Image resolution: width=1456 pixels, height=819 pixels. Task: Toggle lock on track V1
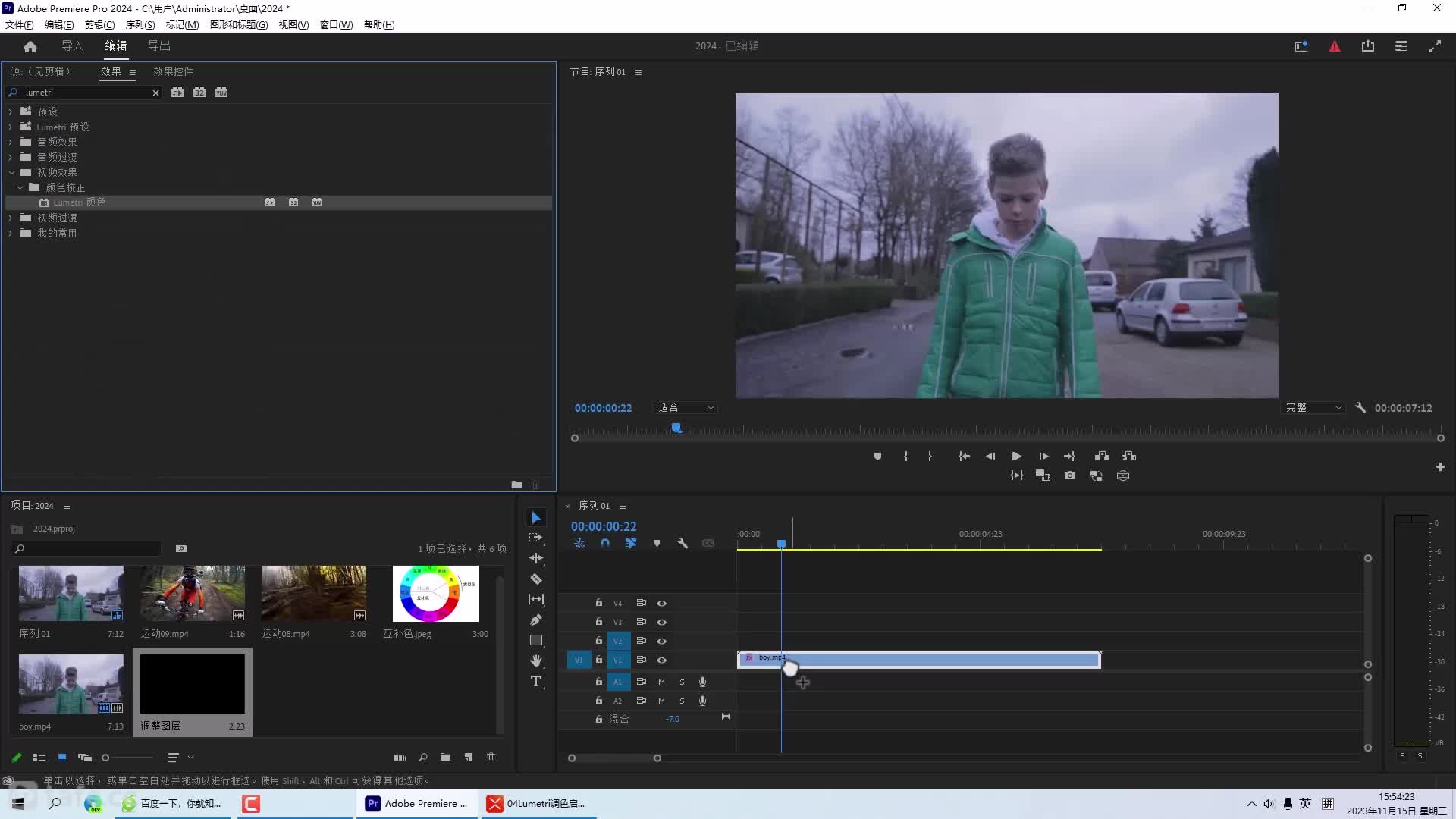tap(598, 660)
